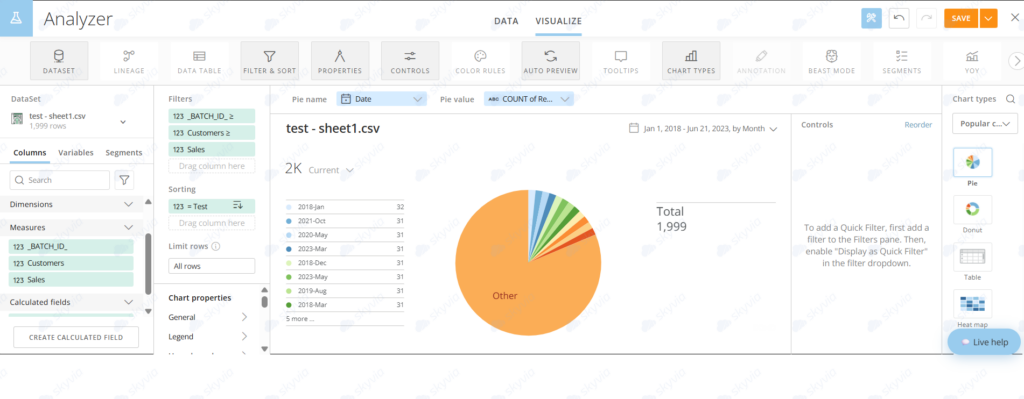Click the 2018-Jan legend color dot
1024x399 pixels.
pyautogui.click(x=289, y=206)
